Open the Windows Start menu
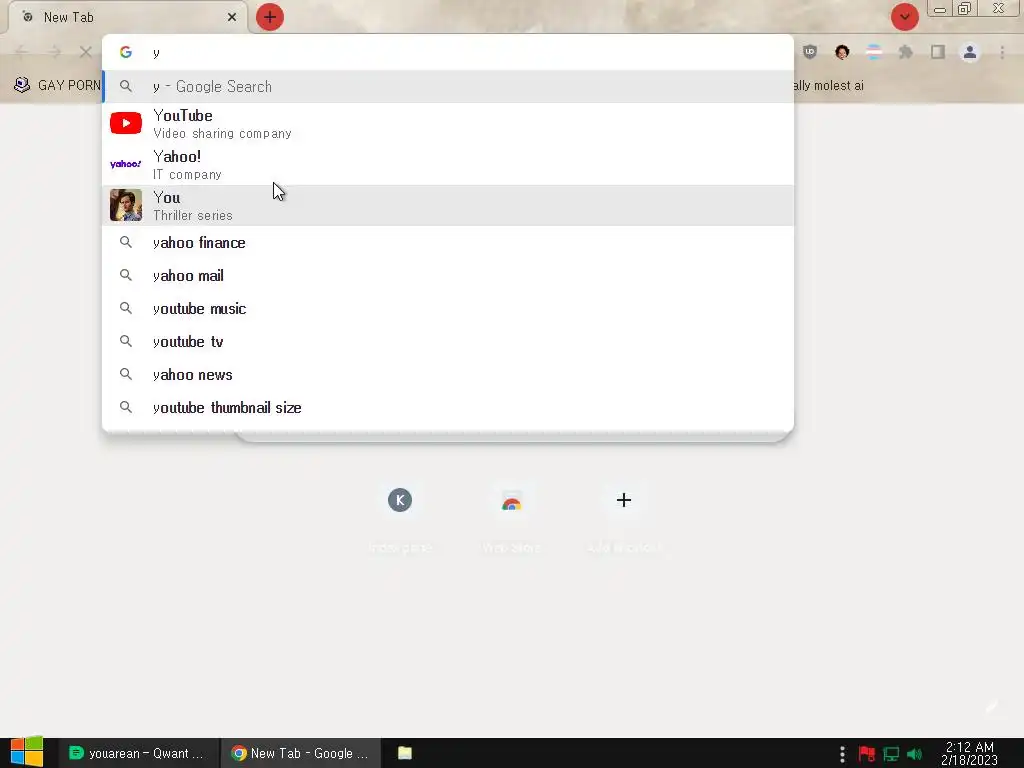 coord(27,752)
